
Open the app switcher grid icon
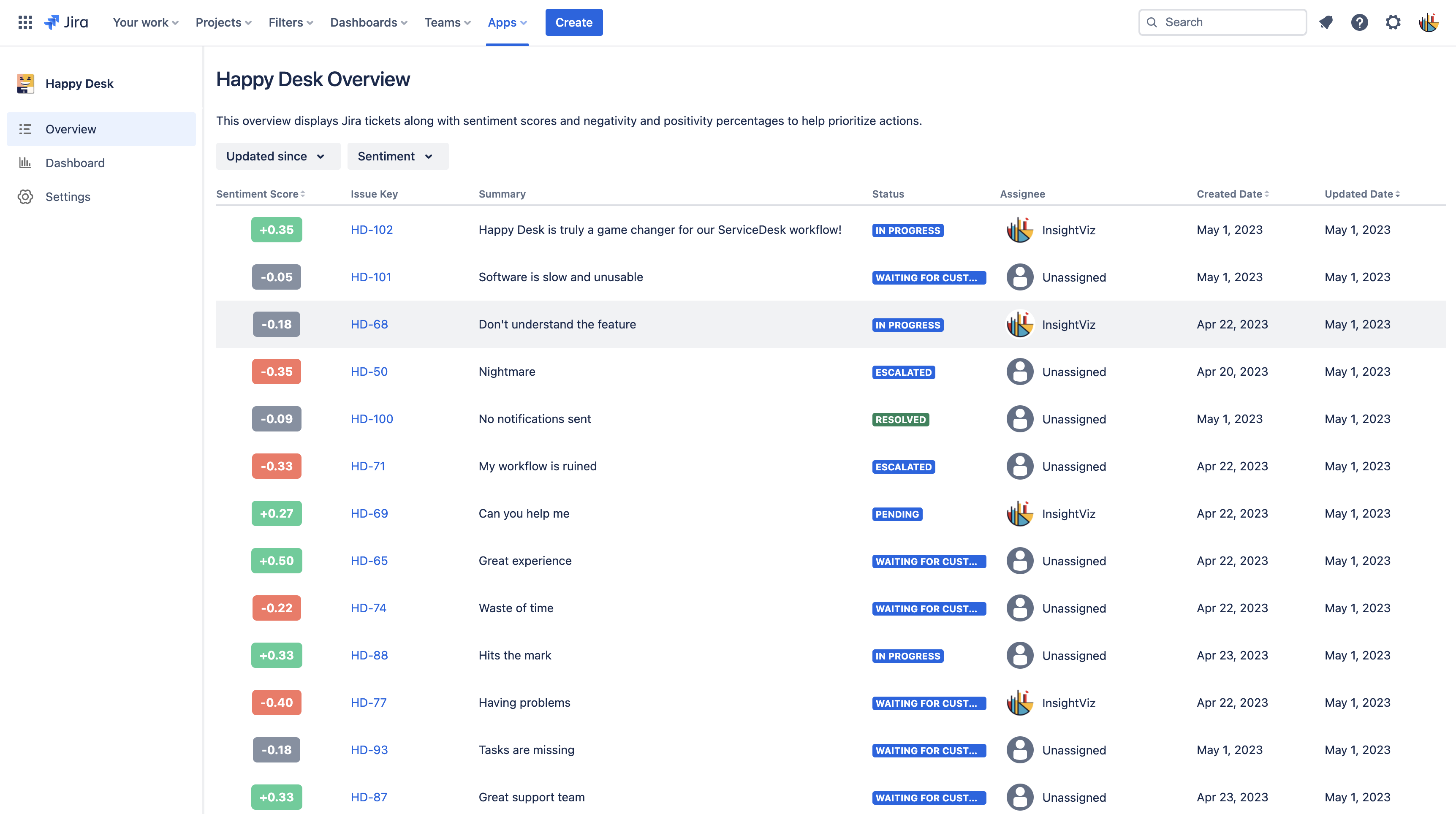click(x=25, y=23)
